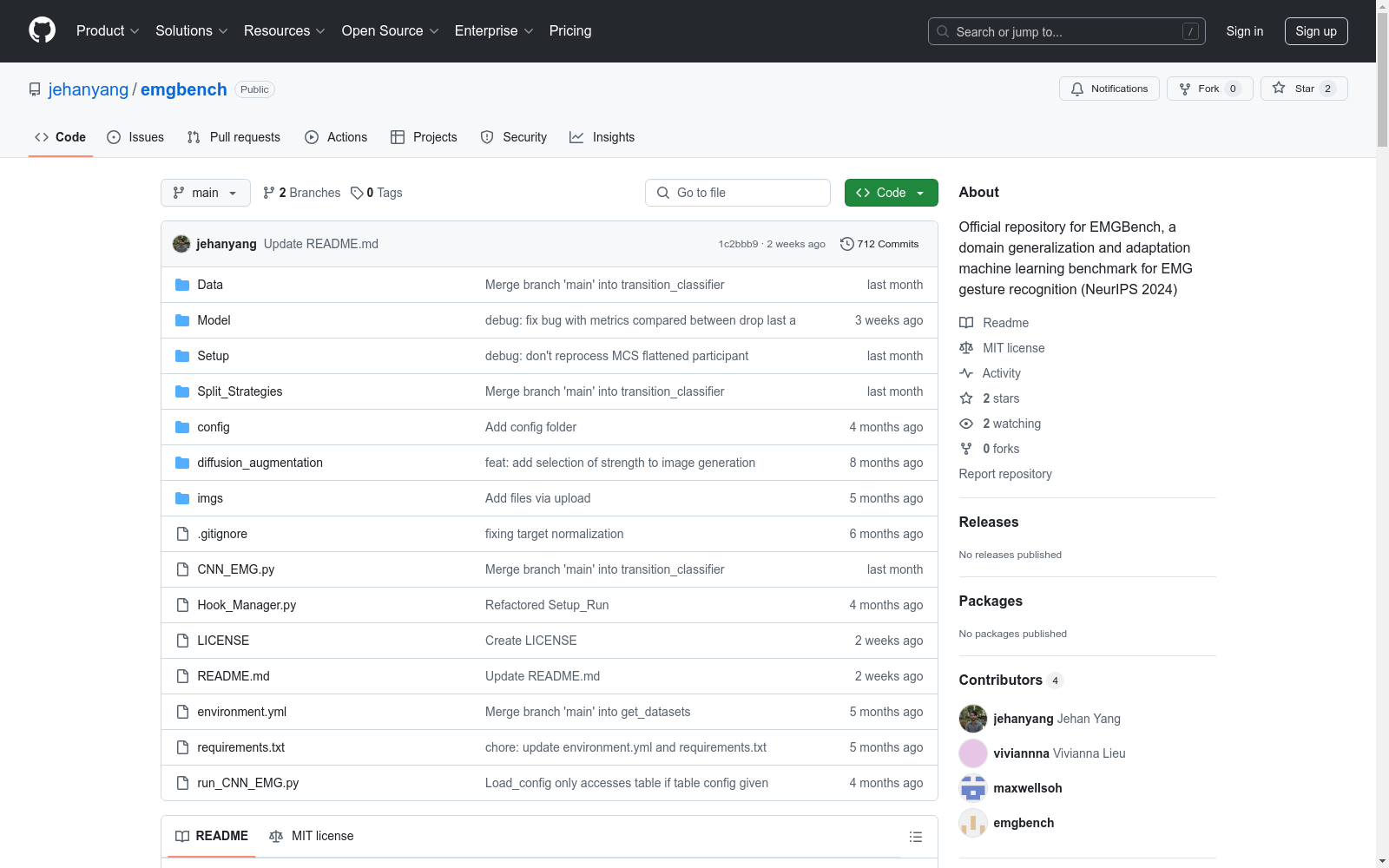
Task: Open the README.md file
Action: click(x=234, y=676)
